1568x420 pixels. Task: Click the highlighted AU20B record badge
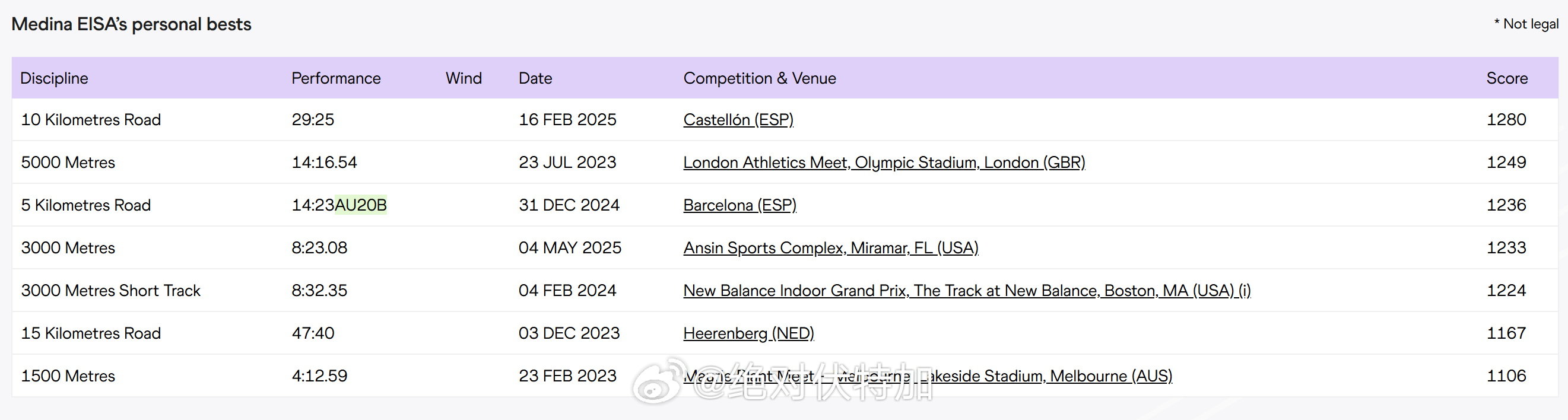click(361, 205)
